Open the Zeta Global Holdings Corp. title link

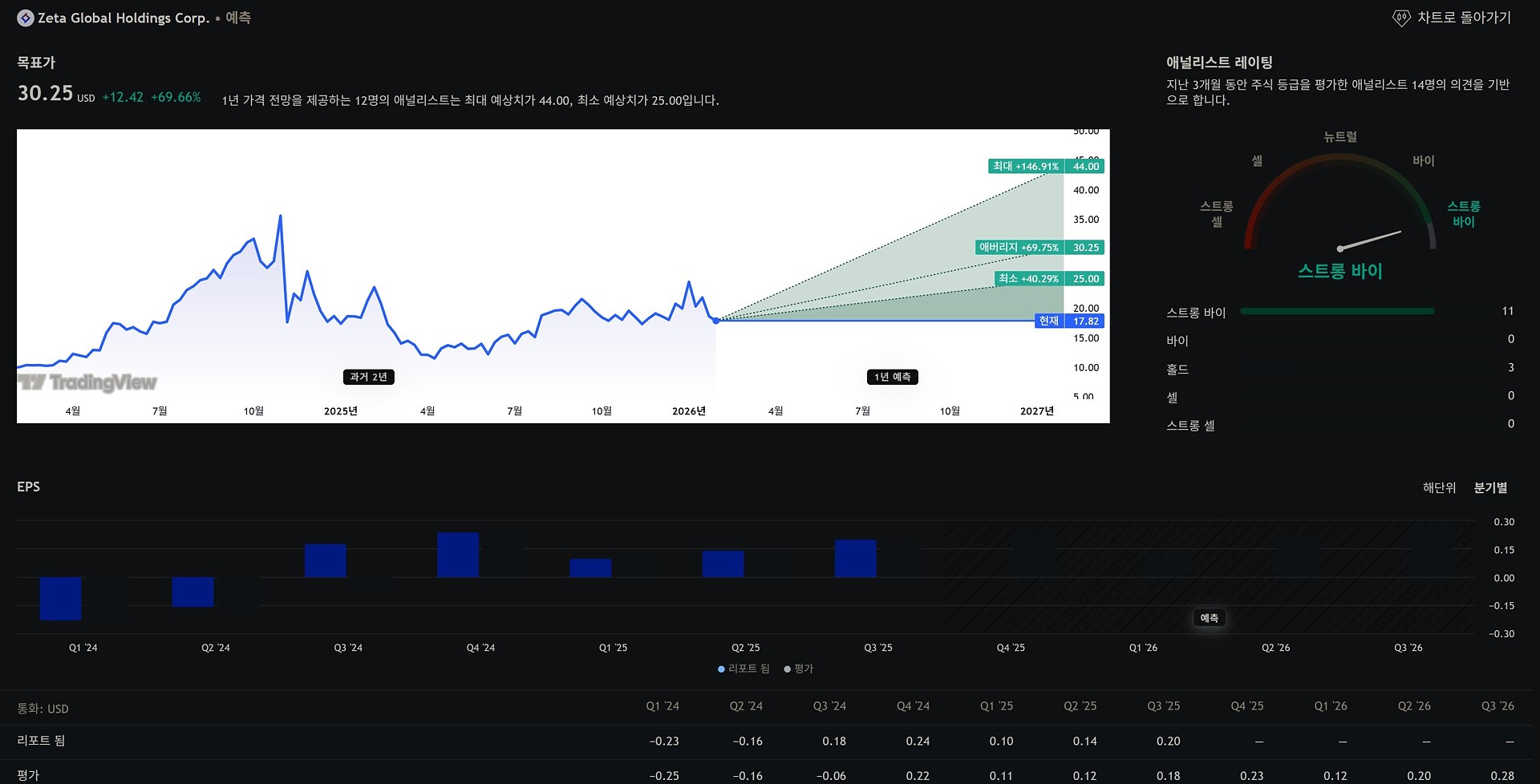click(124, 18)
